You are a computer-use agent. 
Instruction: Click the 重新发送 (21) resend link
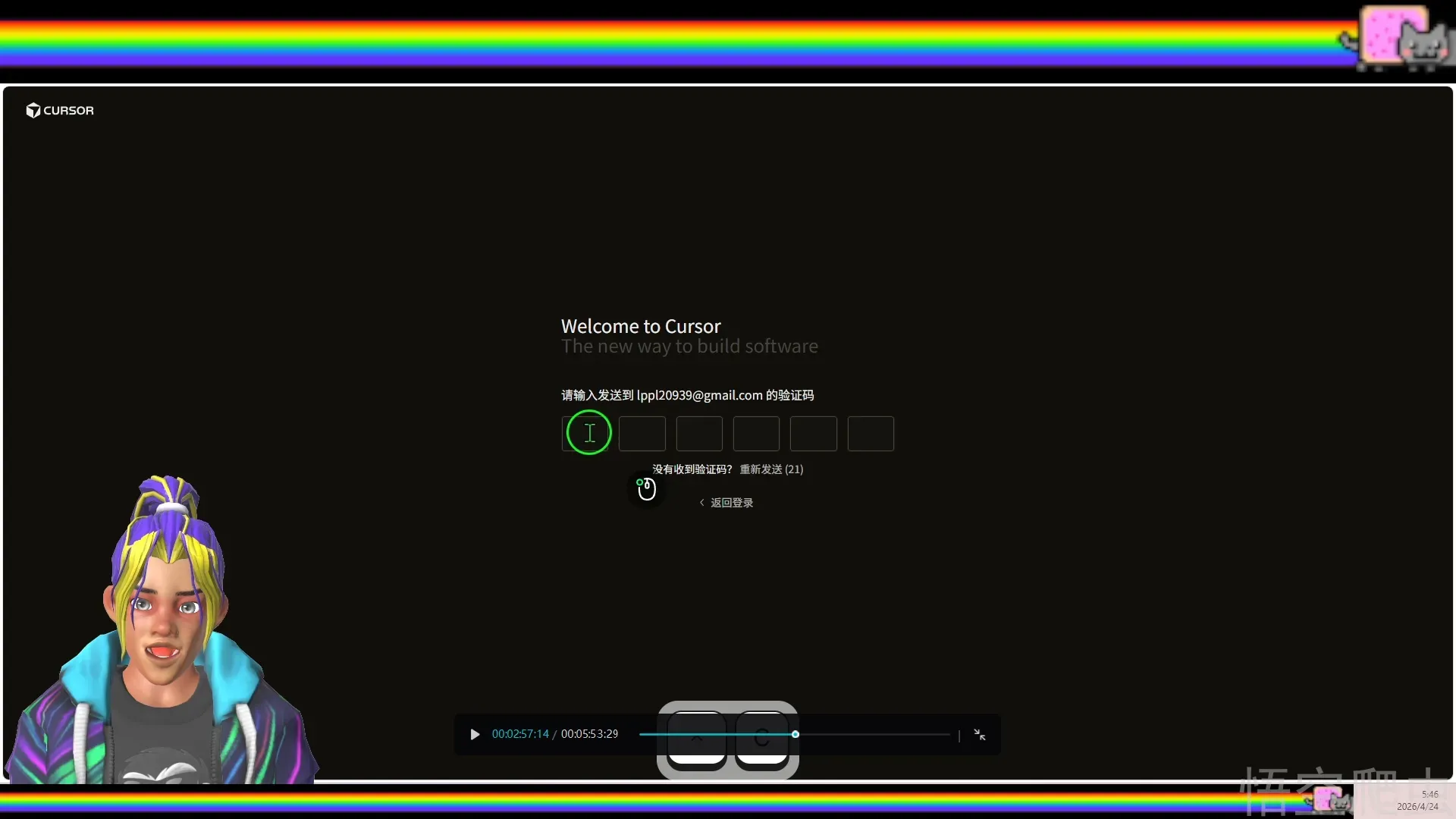click(x=771, y=469)
